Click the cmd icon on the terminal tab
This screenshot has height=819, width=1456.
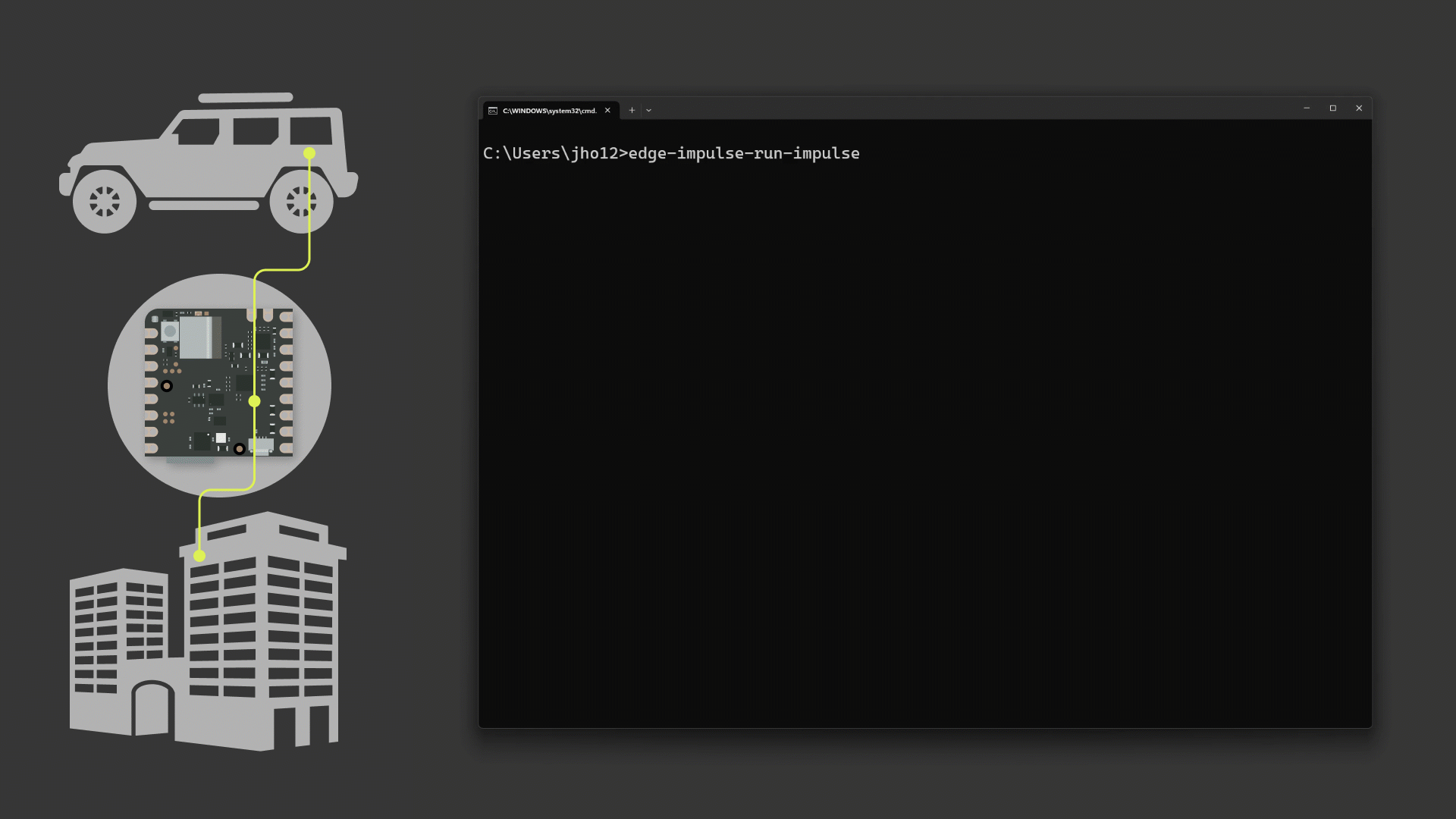pyautogui.click(x=494, y=110)
